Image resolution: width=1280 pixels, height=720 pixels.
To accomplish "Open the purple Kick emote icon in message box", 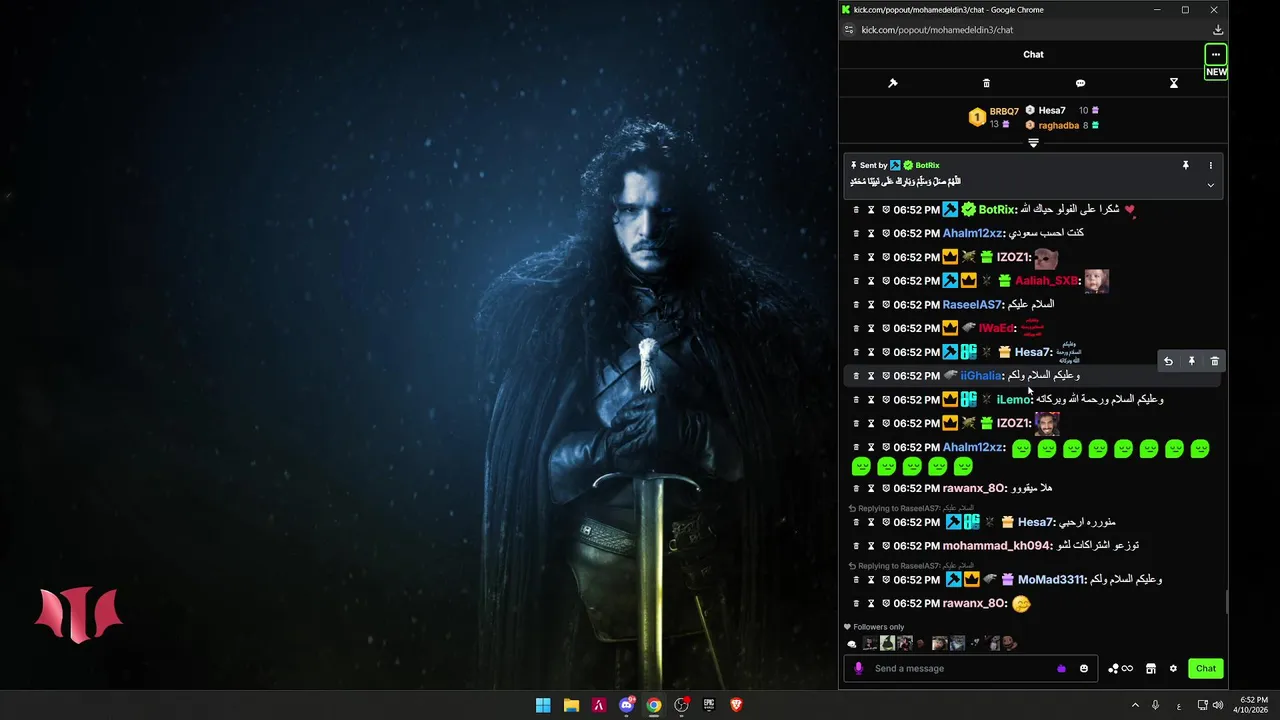I will 1061,668.
